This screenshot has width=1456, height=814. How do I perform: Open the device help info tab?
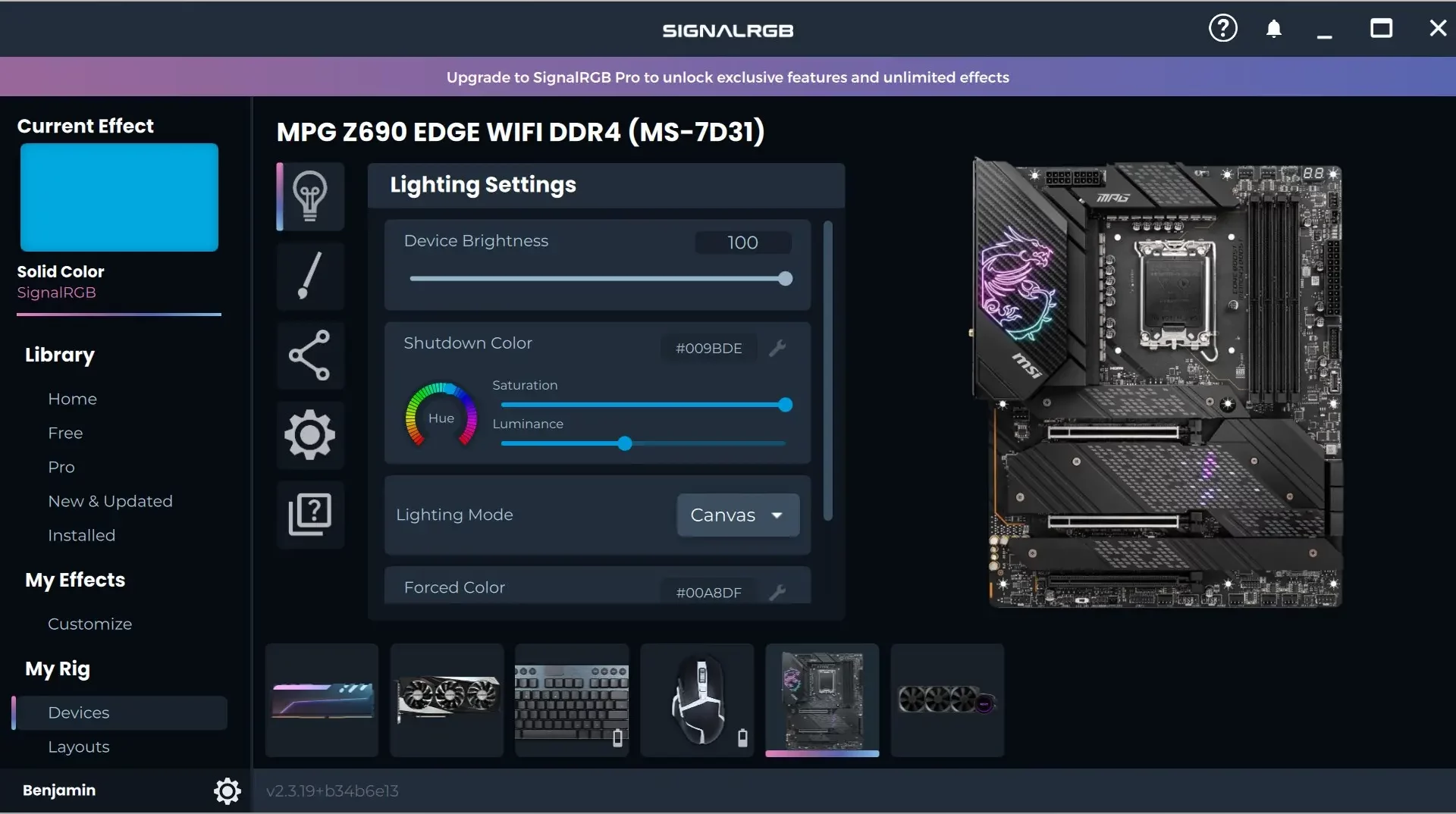point(310,515)
